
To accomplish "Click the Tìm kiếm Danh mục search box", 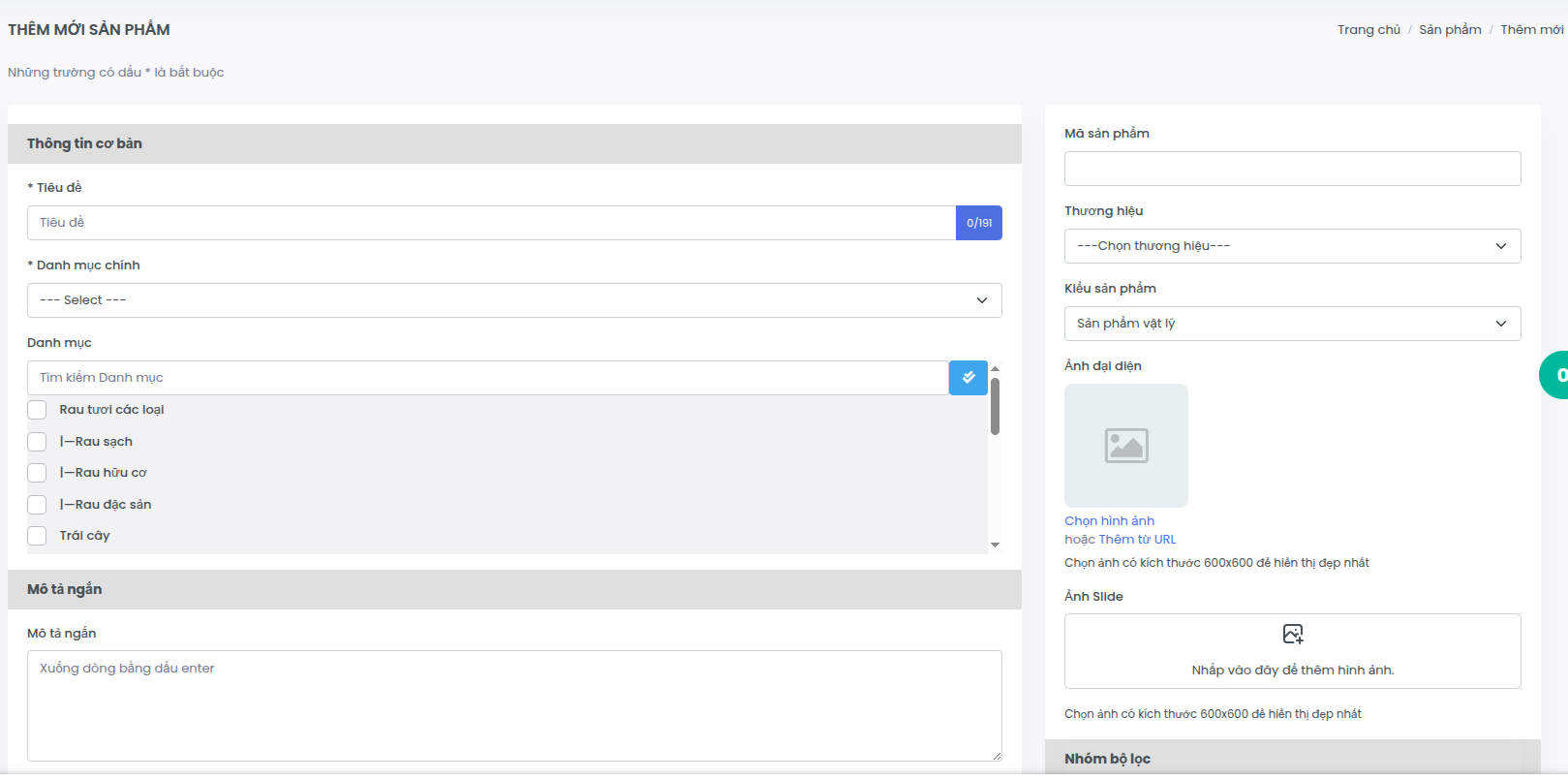I will coord(487,378).
